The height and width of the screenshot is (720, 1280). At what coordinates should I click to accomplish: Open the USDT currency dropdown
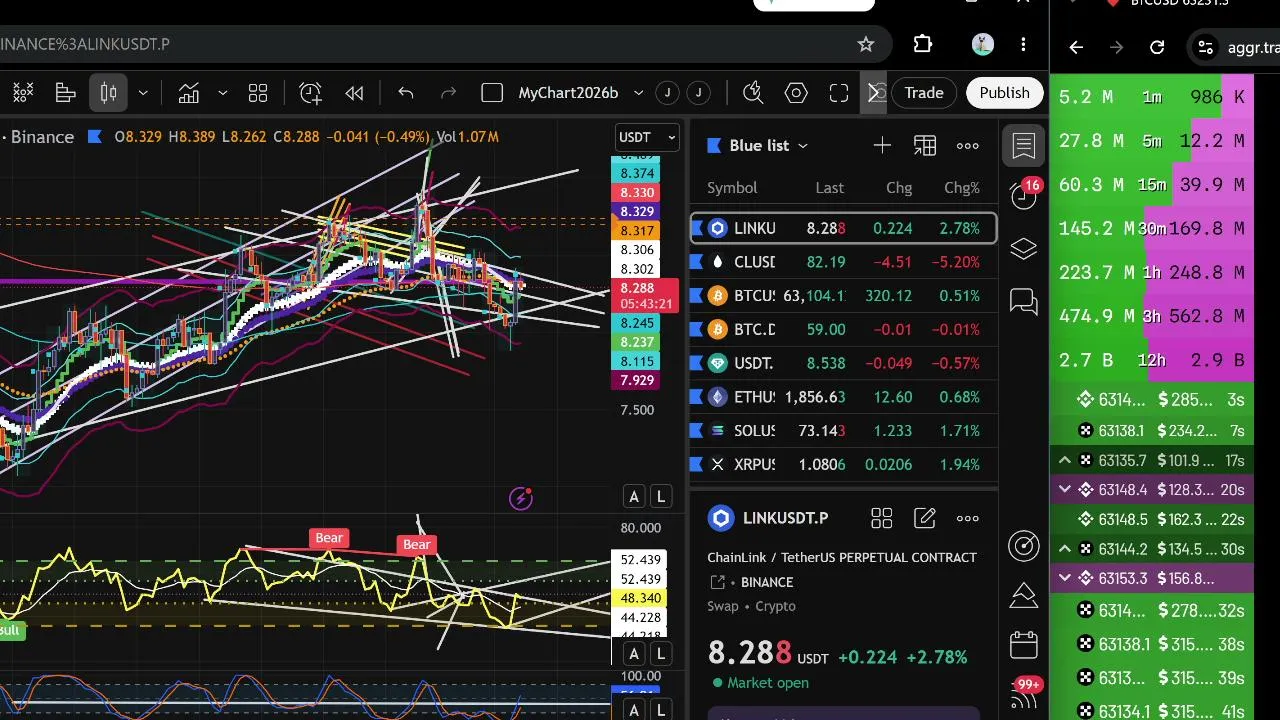point(647,138)
